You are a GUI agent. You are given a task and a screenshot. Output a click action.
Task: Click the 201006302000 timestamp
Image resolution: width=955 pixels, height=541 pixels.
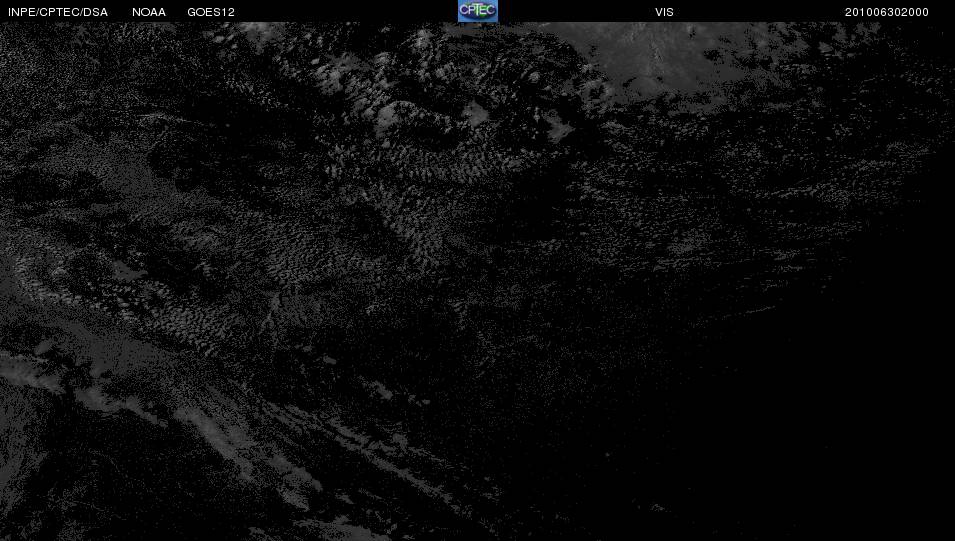887,12
